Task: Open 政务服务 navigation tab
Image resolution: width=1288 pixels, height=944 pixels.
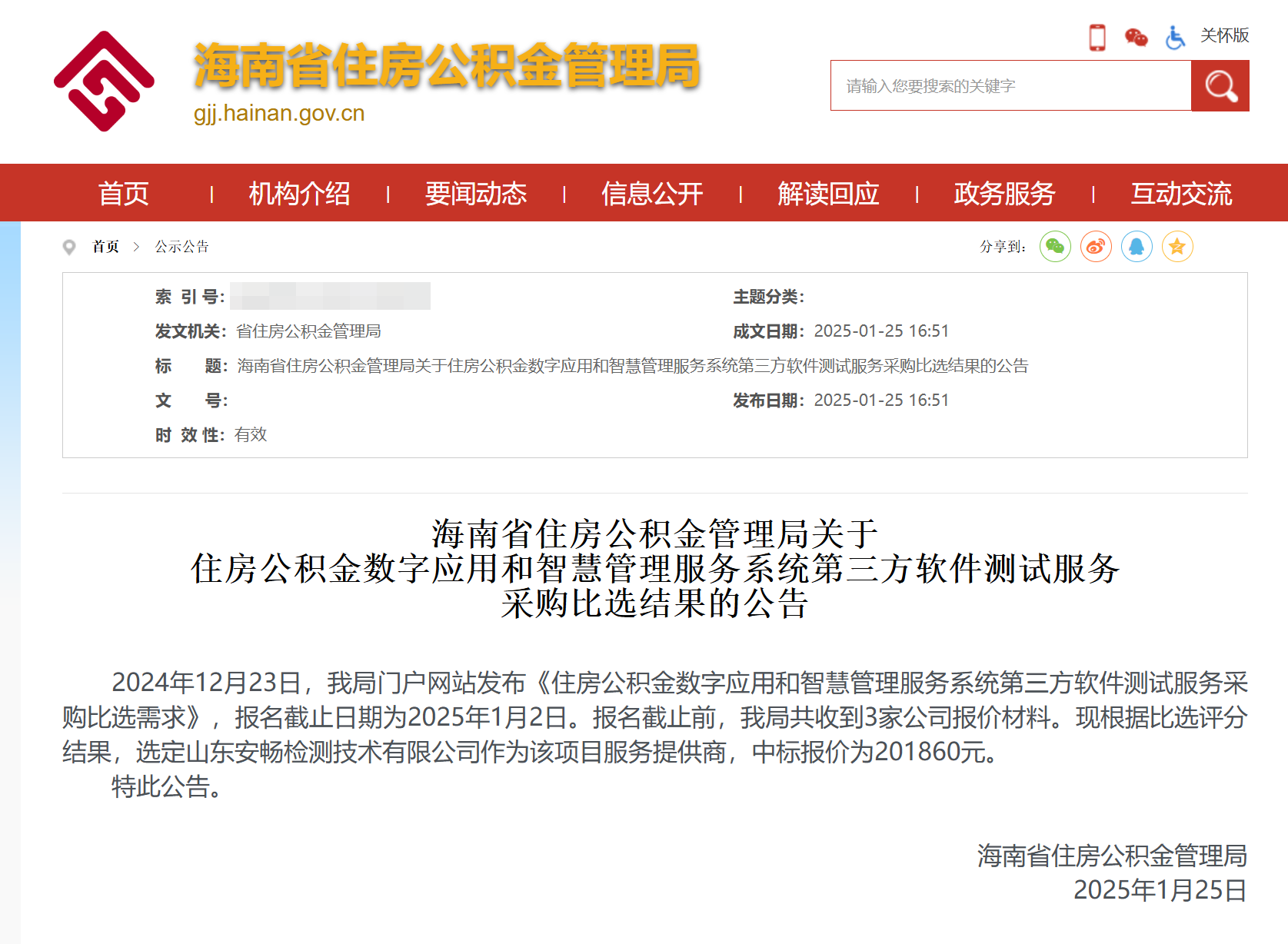Action: click(1004, 194)
